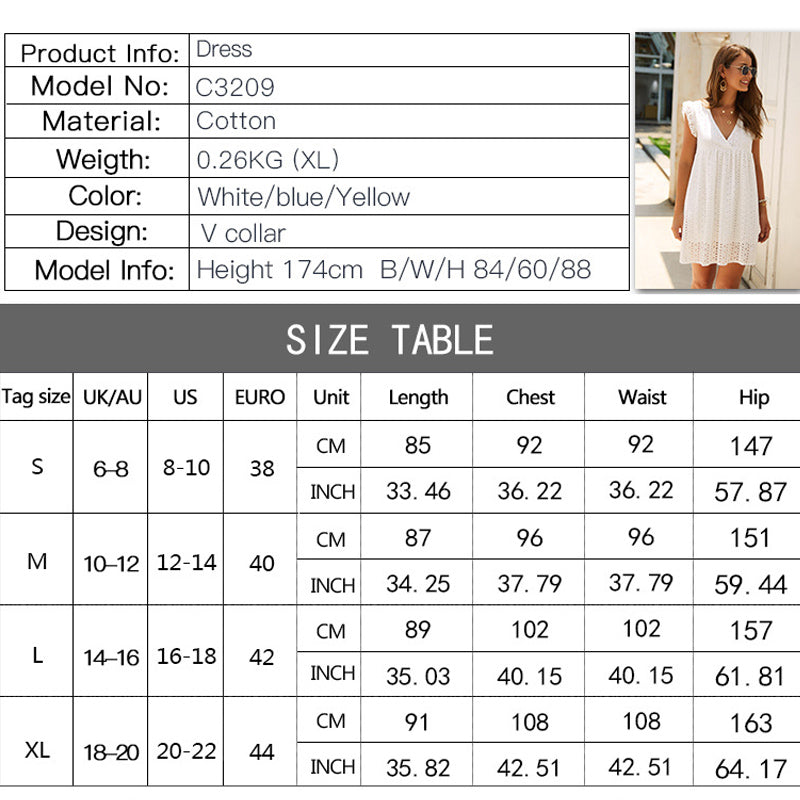
Task: Click the EURO size 42 cell
Action: (261, 656)
